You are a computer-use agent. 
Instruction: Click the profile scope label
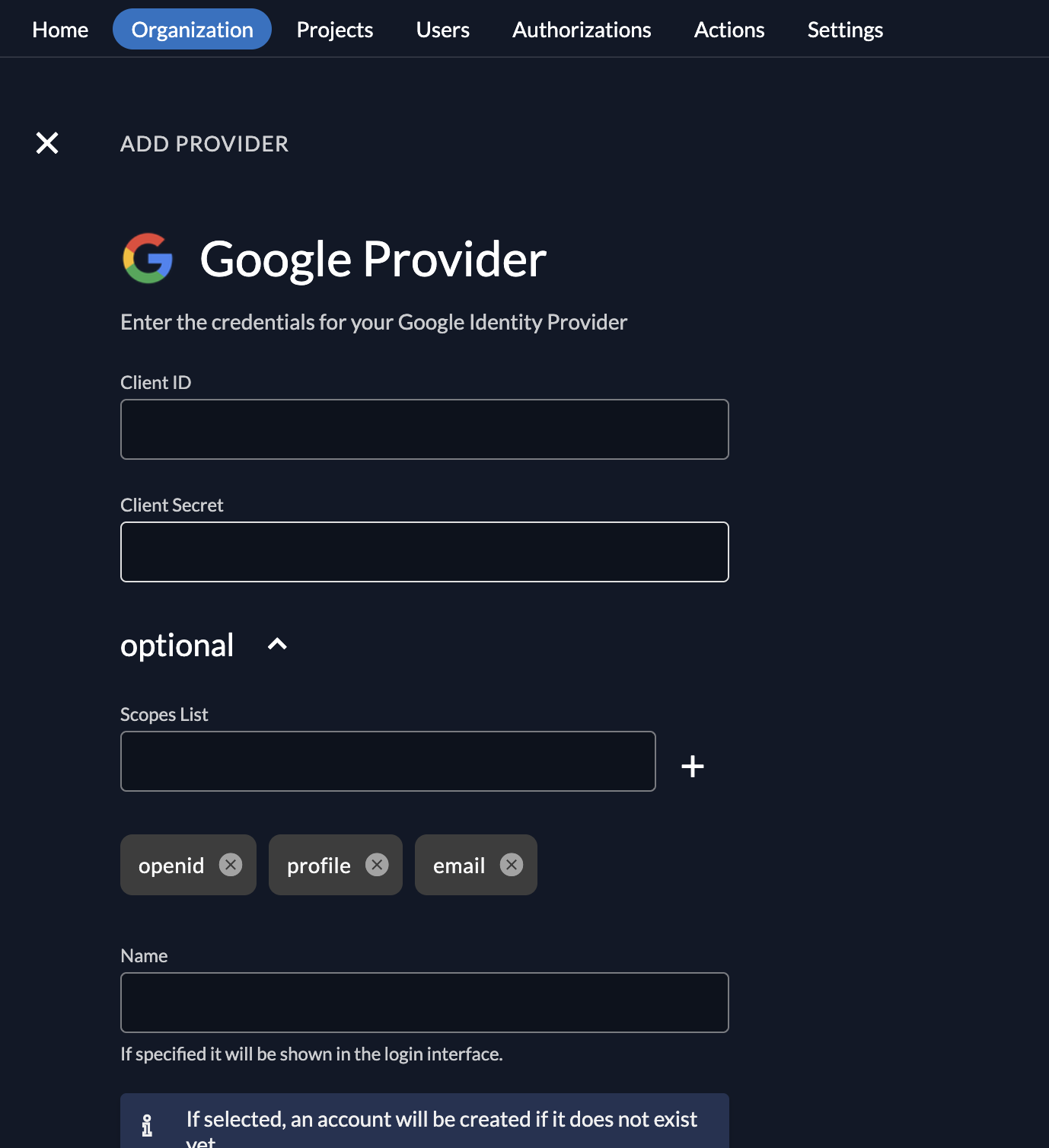point(319,866)
